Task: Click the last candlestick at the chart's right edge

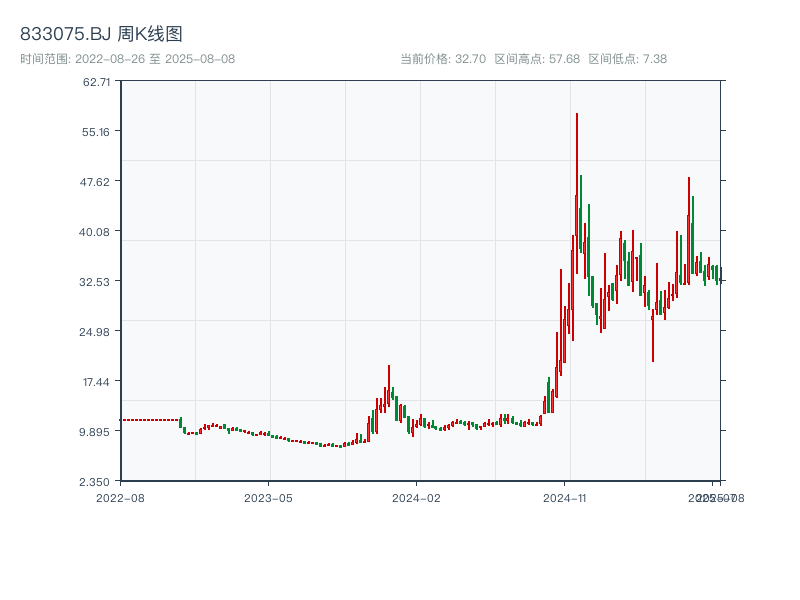Action: (x=720, y=276)
